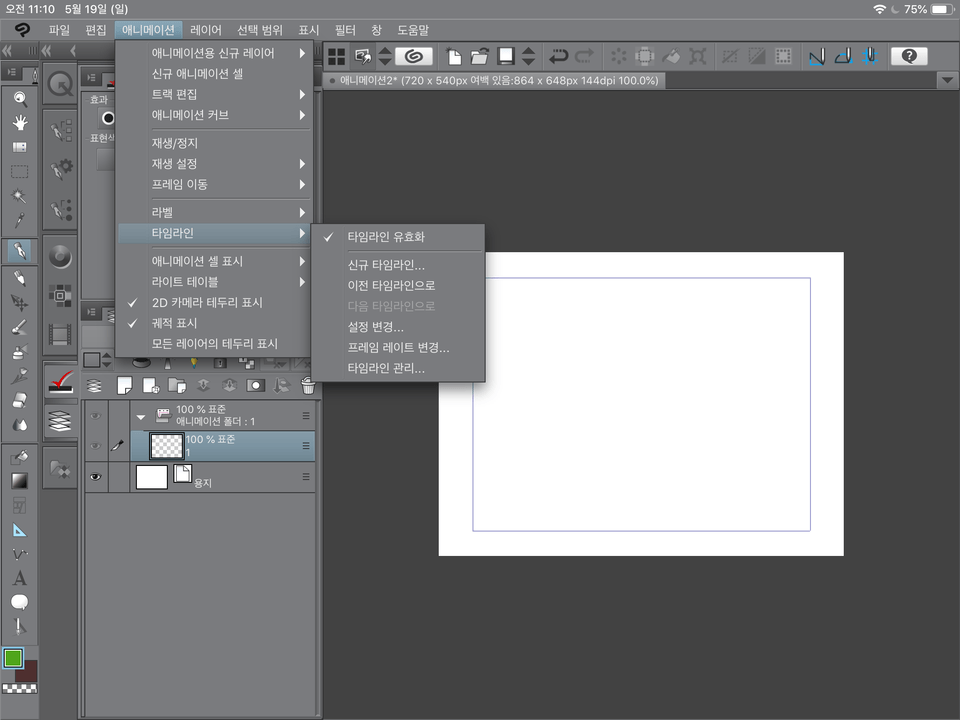Viewport: 960px width, 720px height.
Task: Select the magnifier Zoom tool
Action: [x=19, y=98]
